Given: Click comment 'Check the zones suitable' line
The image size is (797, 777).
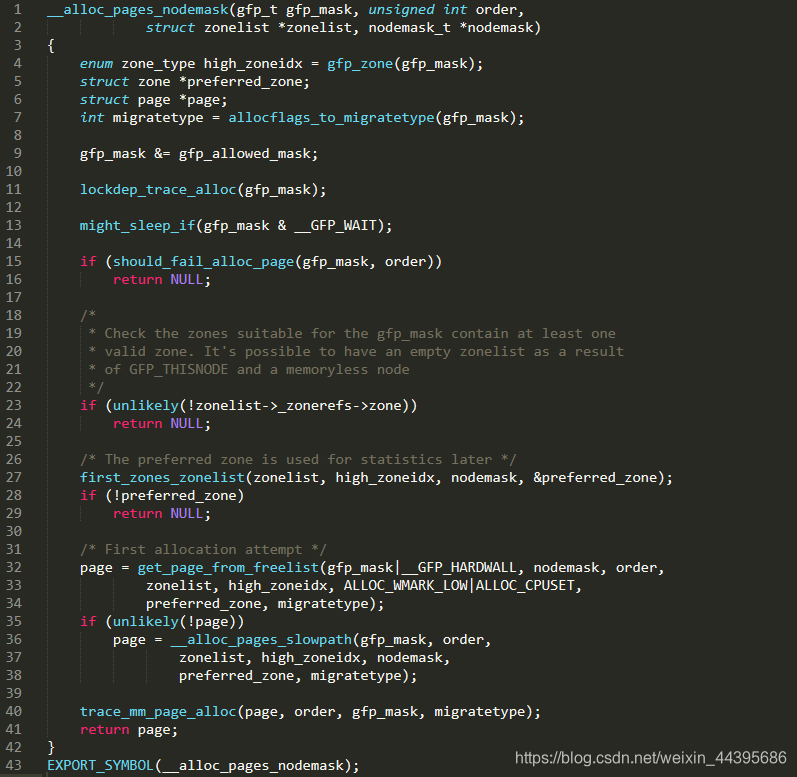Looking at the screenshot, I should click(x=352, y=333).
